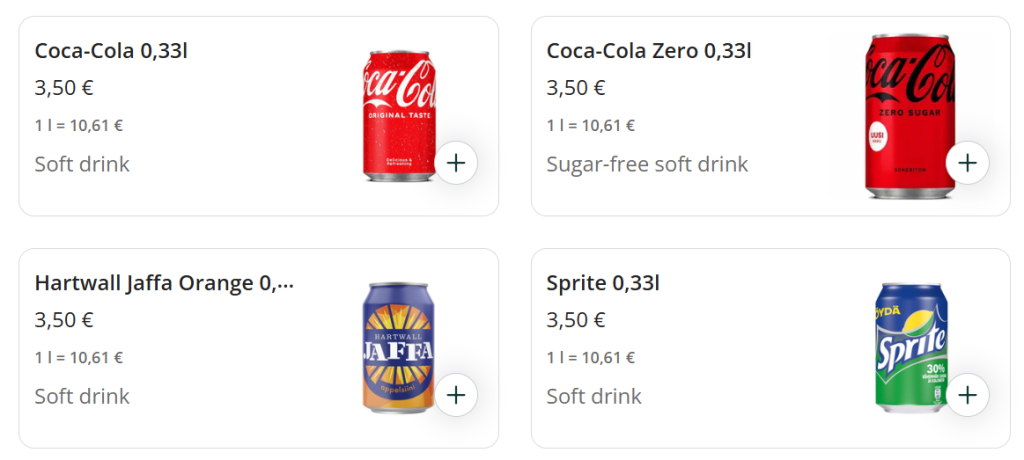Click the 3,50 € price under Sprite
The image size is (1024, 460).
point(576,320)
